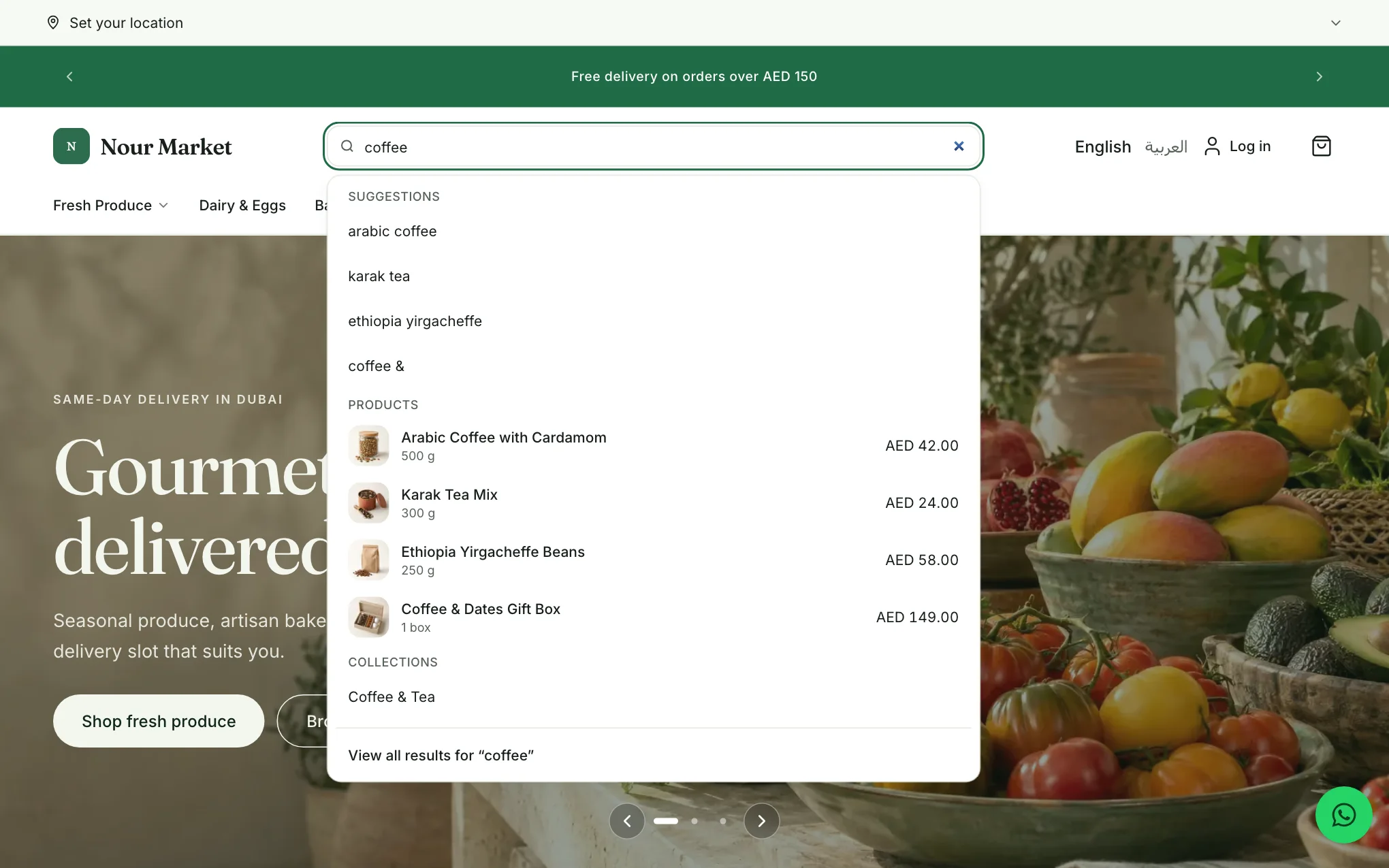Show next announcement in green banner
The height and width of the screenshot is (868, 1389).
tap(1319, 76)
